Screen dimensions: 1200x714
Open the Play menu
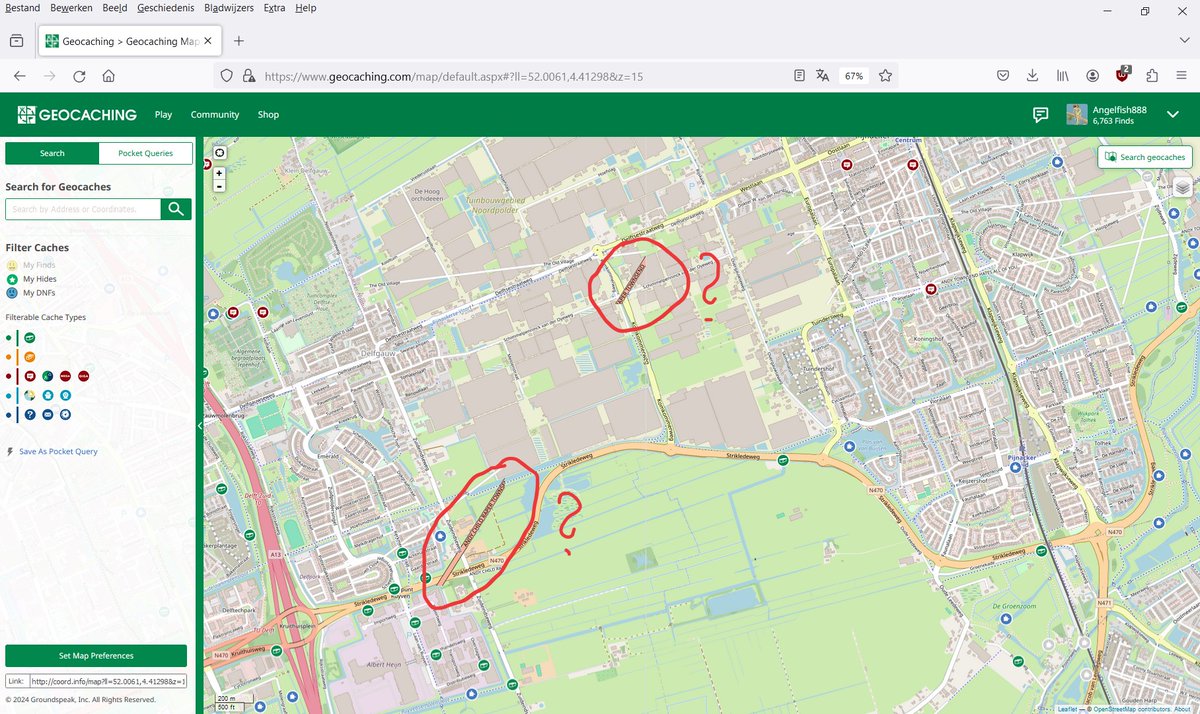163,114
